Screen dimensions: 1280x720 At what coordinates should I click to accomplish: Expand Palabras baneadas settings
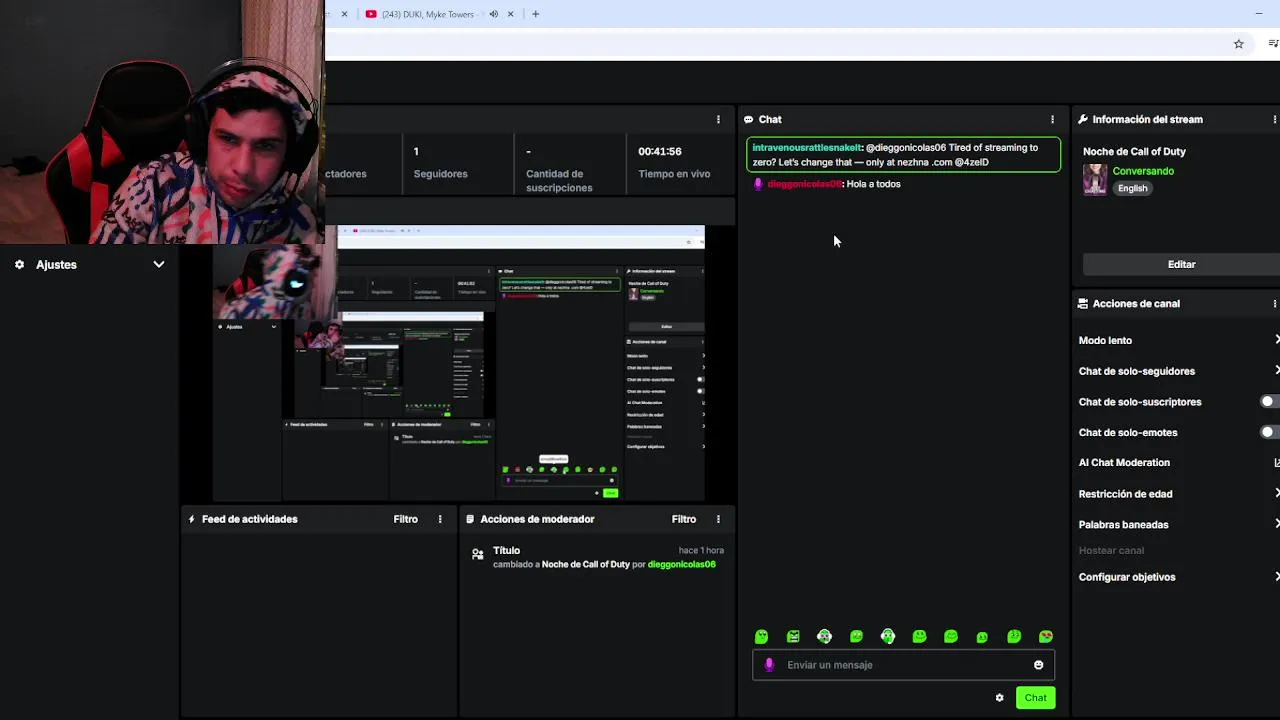1277,524
